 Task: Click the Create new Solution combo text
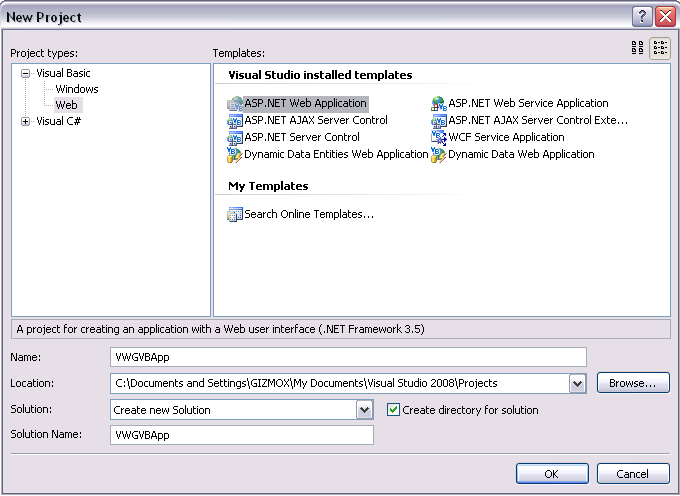coord(162,410)
